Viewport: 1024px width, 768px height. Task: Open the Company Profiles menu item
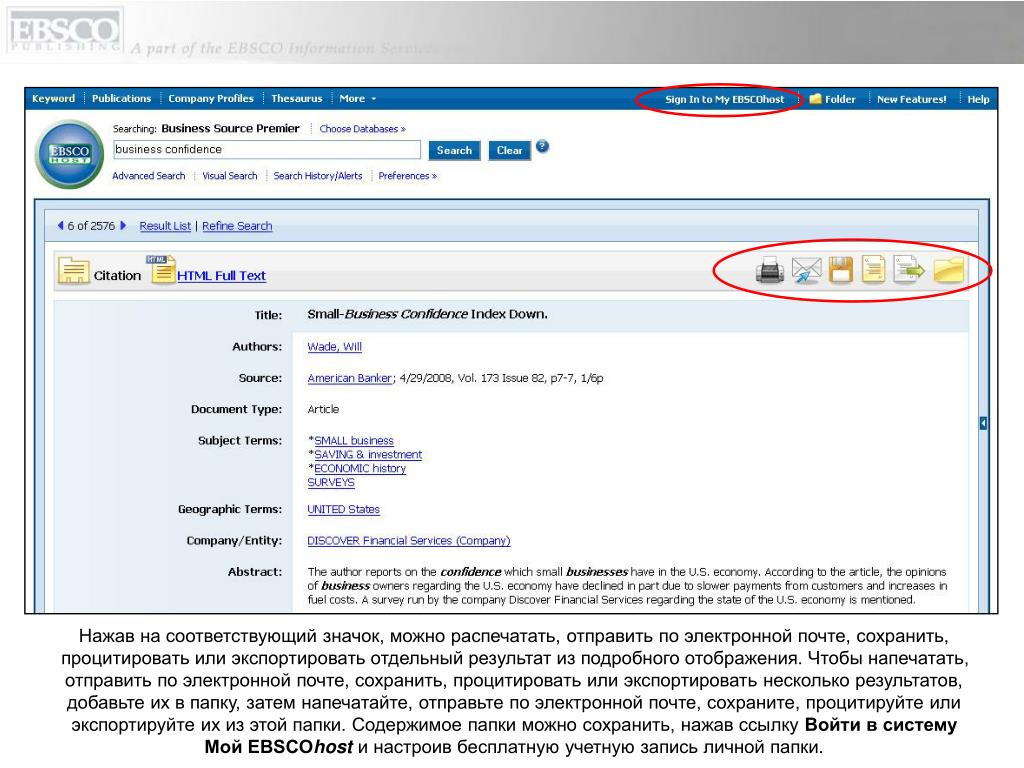point(211,99)
